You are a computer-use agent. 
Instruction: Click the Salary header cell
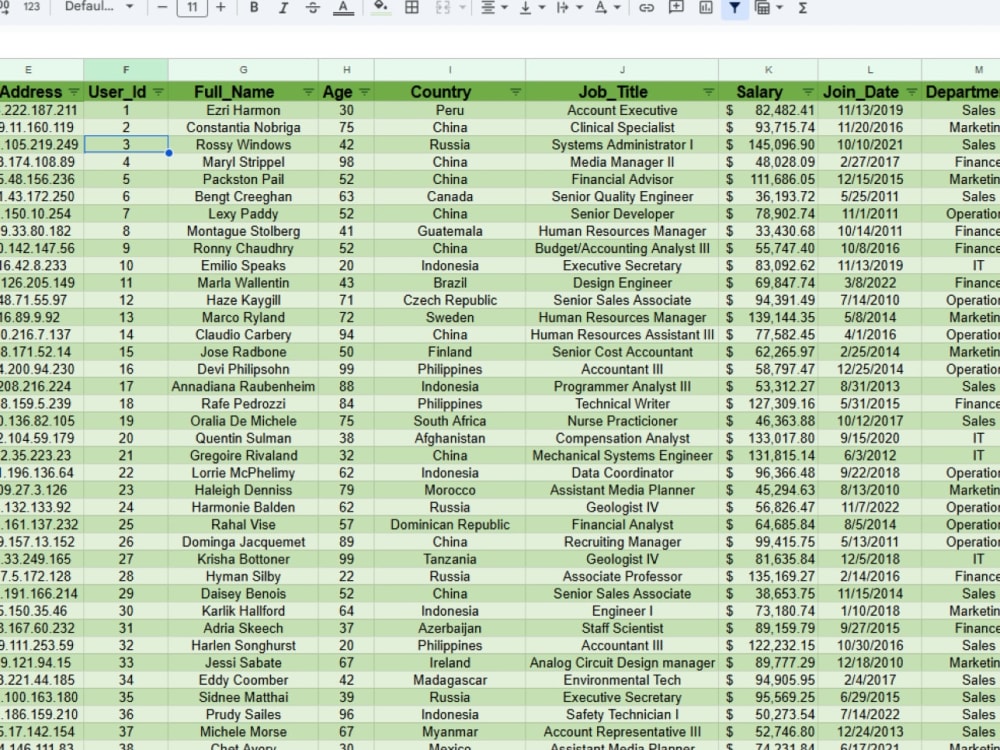(x=768, y=92)
